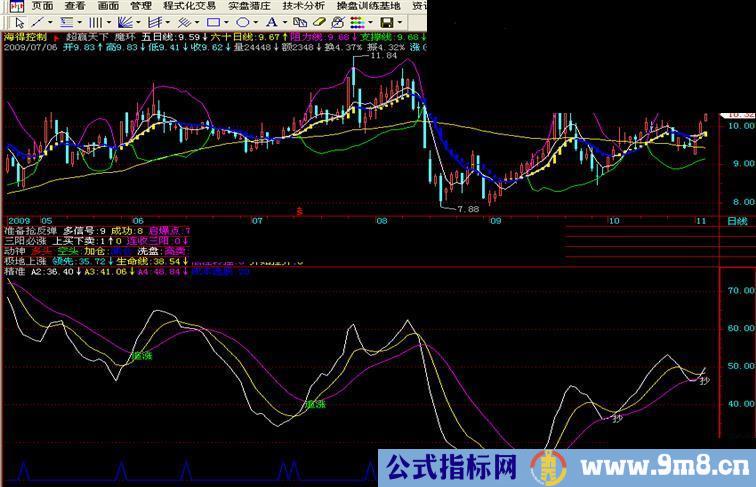Expand the line tool dropdown arrow
Screen dimensions: 756x487
click(x=51, y=21)
